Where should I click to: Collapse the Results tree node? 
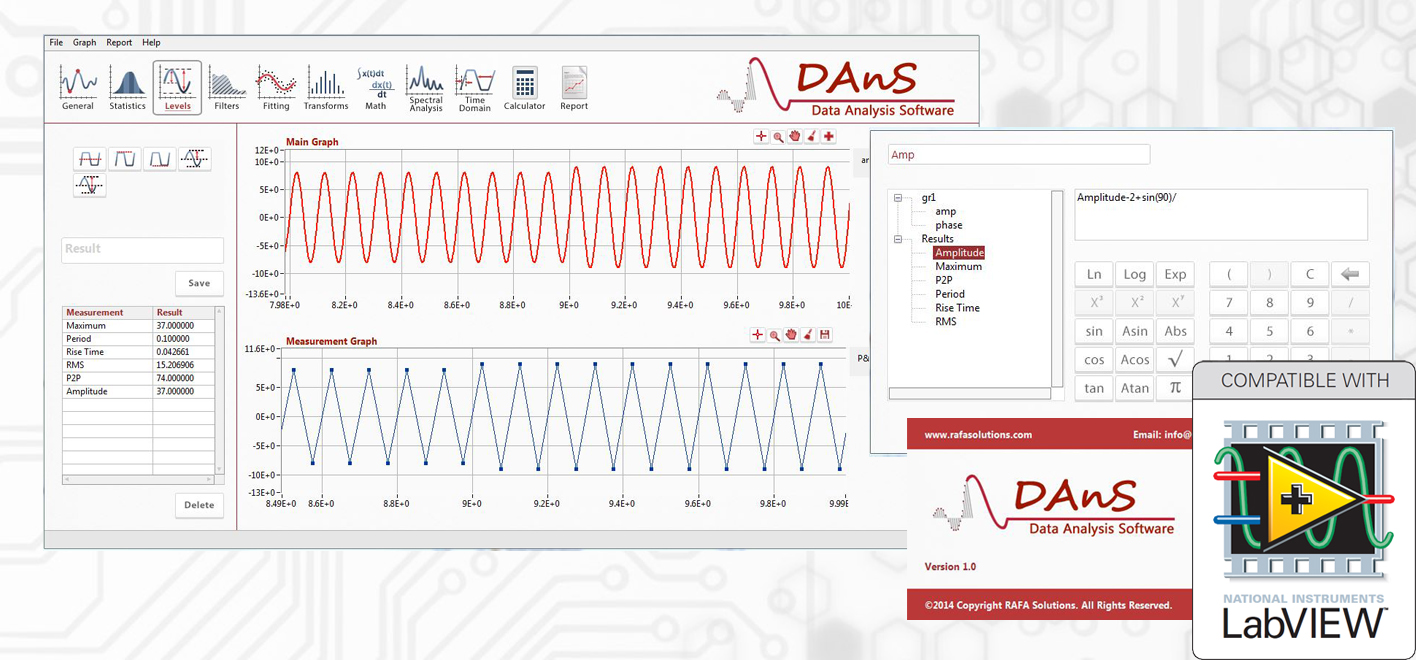pos(898,239)
